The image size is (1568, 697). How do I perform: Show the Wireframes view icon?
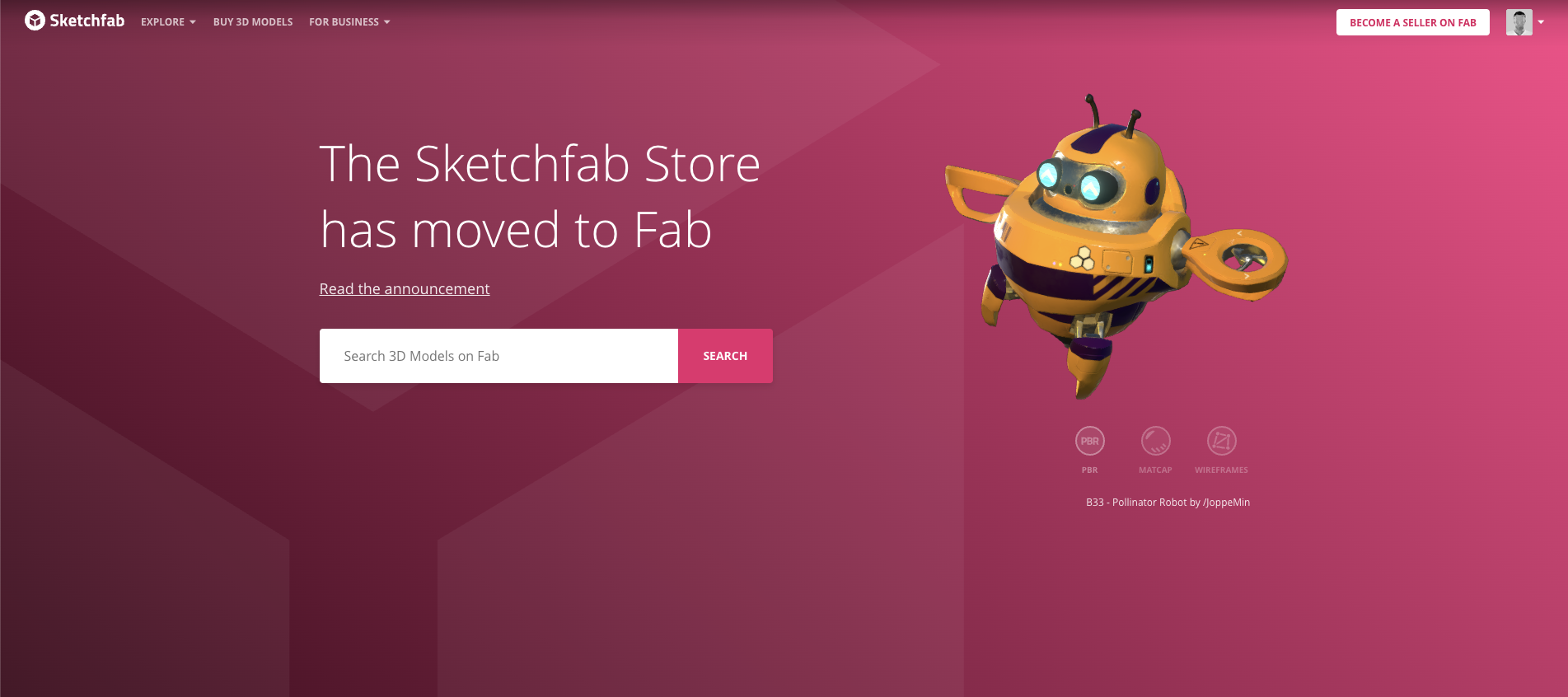click(1221, 441)
